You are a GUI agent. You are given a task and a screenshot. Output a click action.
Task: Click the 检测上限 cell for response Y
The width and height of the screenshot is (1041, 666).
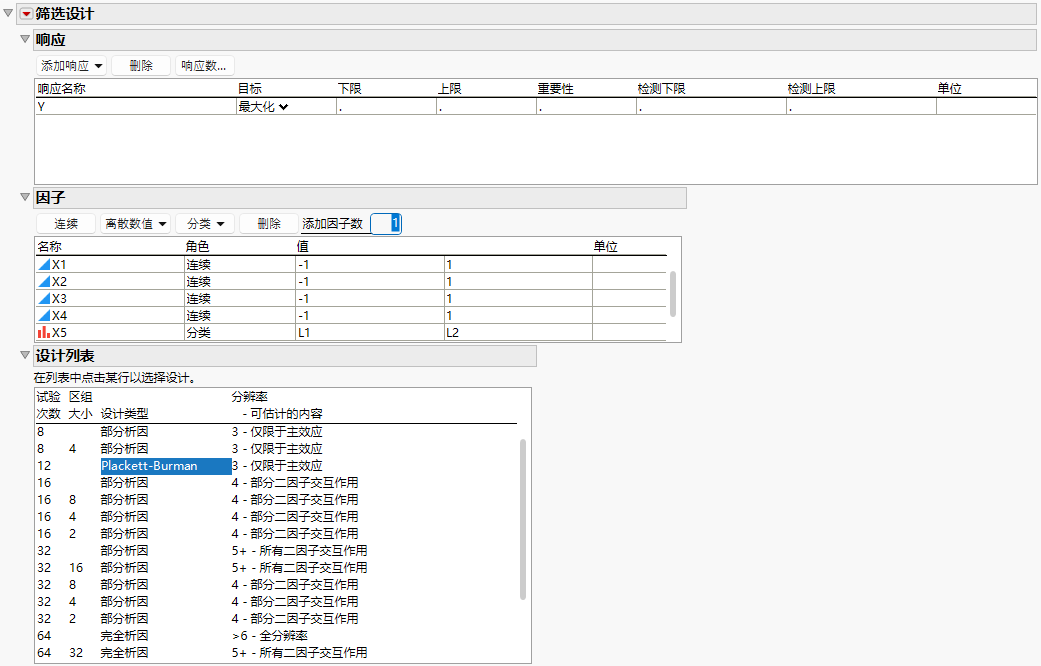tap(861, 107)
